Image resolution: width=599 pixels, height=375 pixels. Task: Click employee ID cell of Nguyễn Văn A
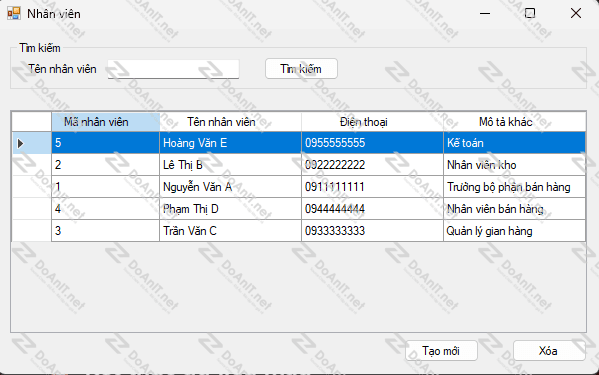105,187
